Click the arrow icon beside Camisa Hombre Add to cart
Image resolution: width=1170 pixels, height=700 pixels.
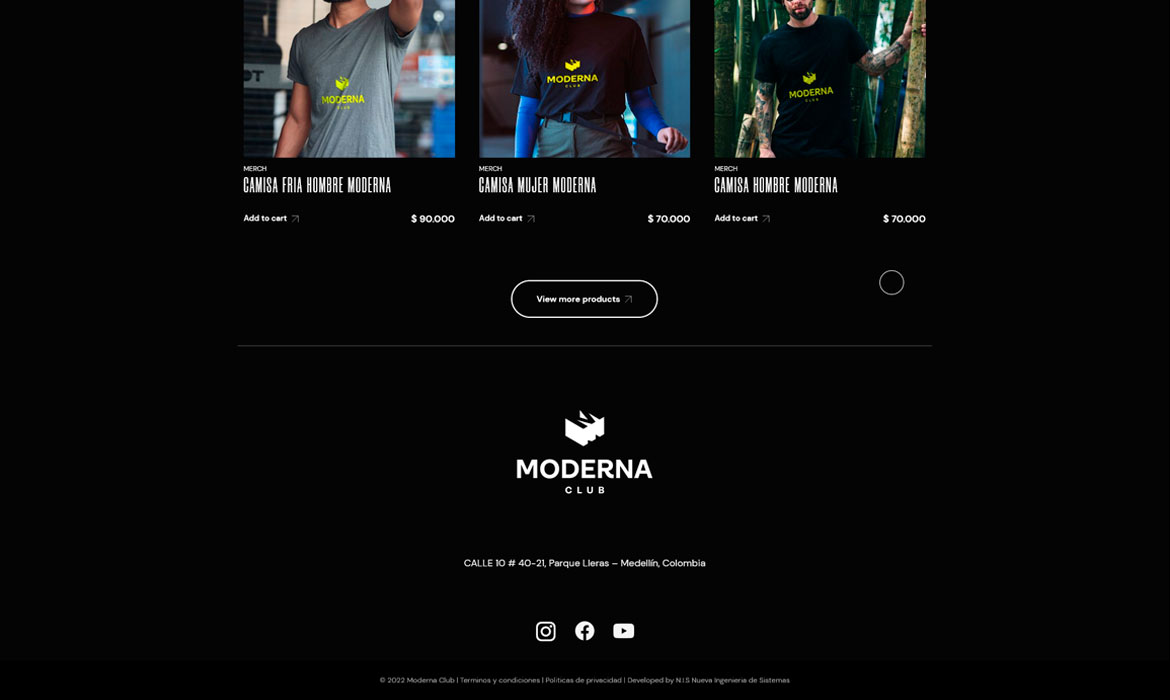click(x=766, y=219)
